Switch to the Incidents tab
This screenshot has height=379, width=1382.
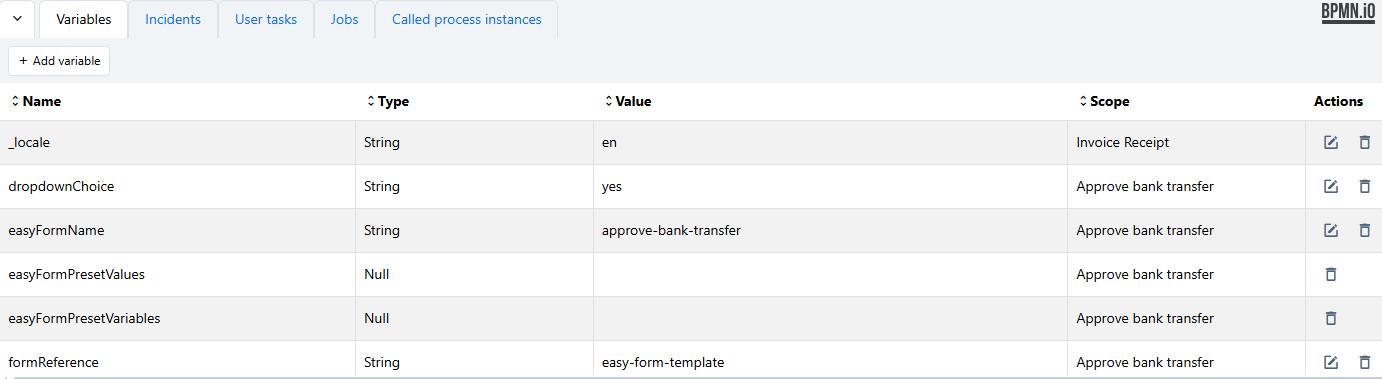tap(173, 19)
